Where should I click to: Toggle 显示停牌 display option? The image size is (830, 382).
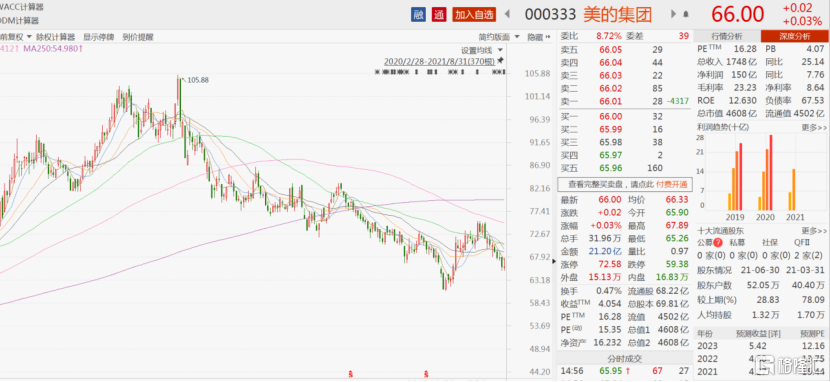coord(98,37)
